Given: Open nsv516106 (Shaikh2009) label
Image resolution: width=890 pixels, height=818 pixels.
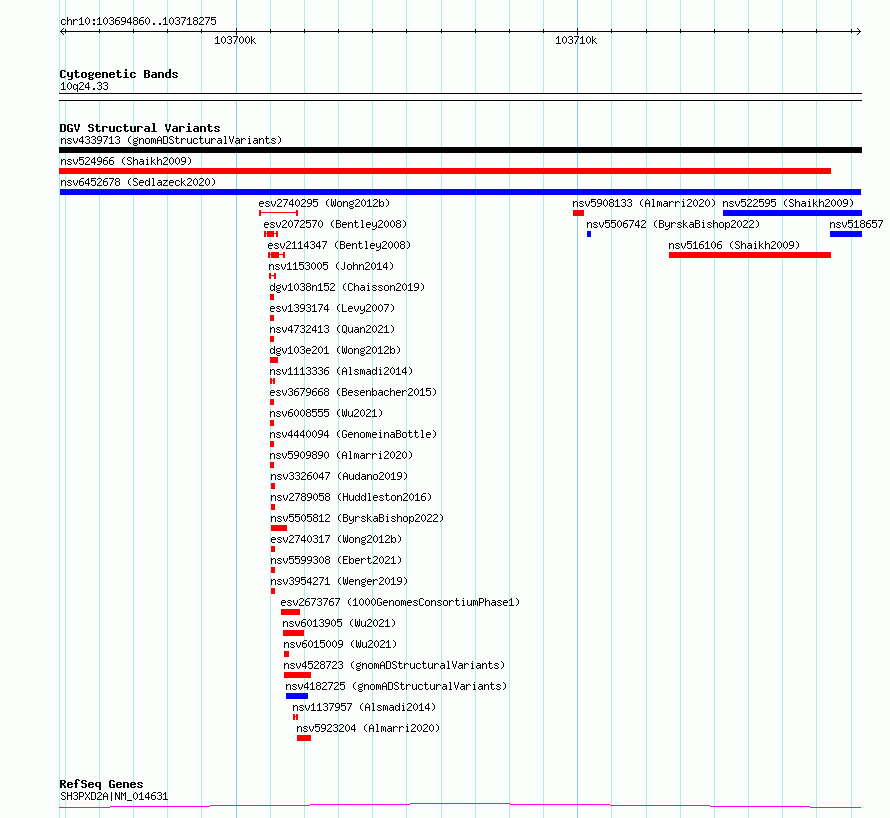Looking at the screenshot, I should [733, 245].
